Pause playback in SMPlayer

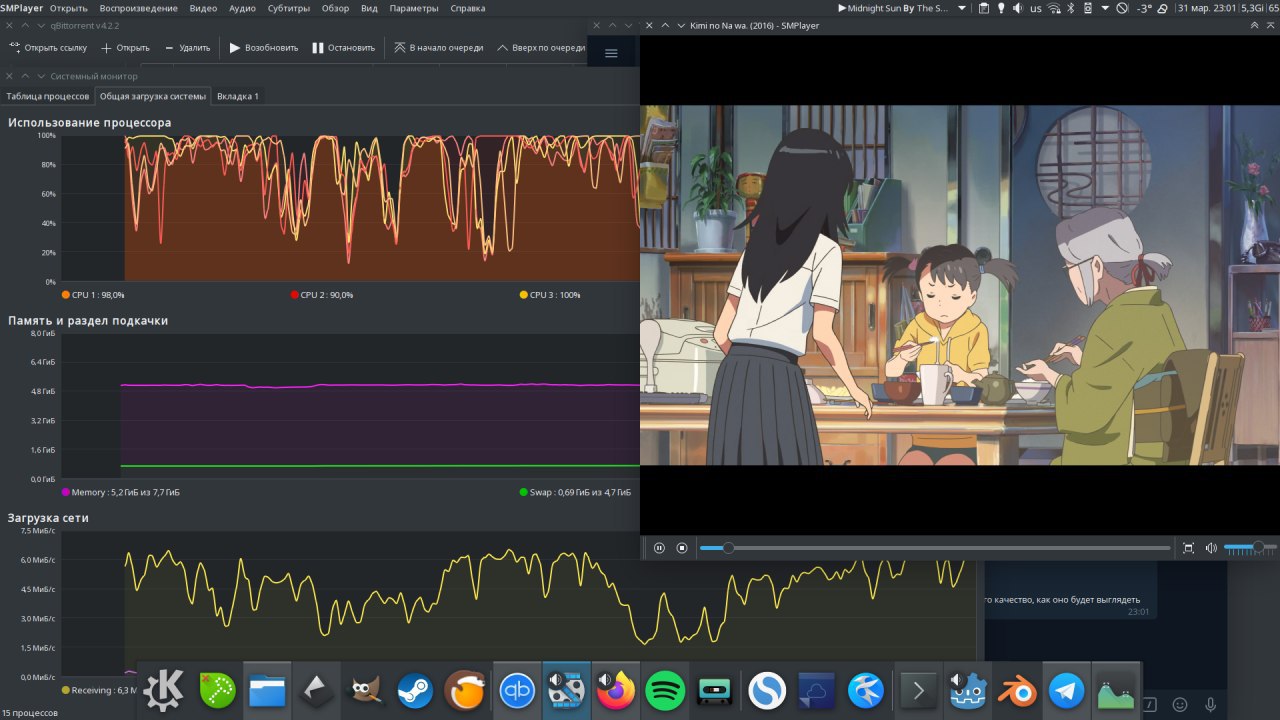659,548
